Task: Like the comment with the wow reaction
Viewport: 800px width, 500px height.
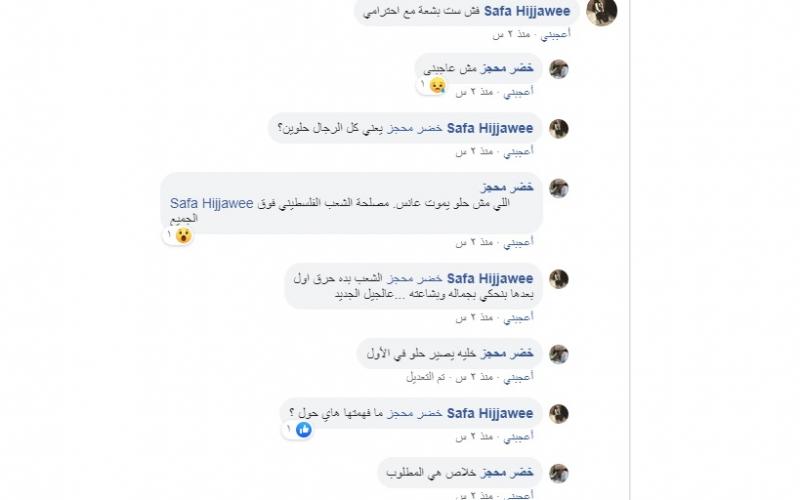Action: (518, 242)
